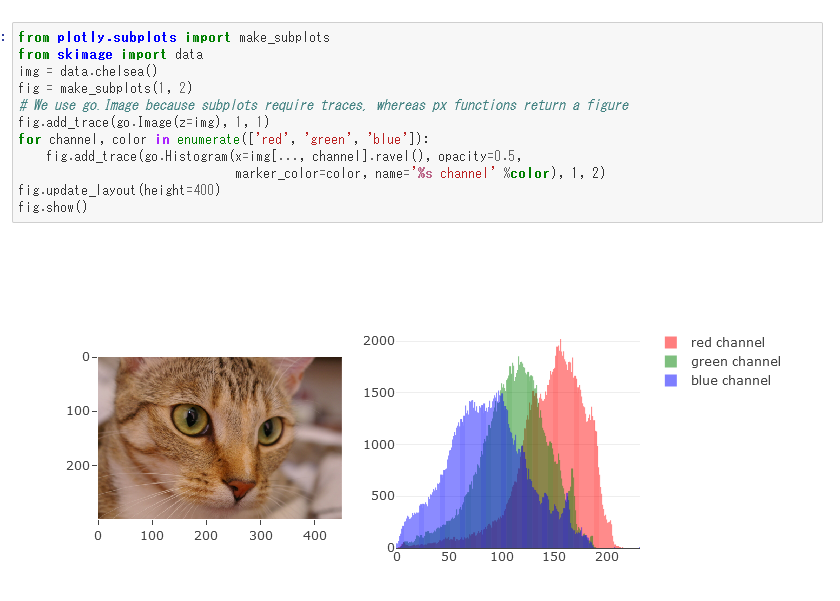Screen dimensions: 840x601
Task: Click inside the code cell editor
Action: click(x=417, y=122)
